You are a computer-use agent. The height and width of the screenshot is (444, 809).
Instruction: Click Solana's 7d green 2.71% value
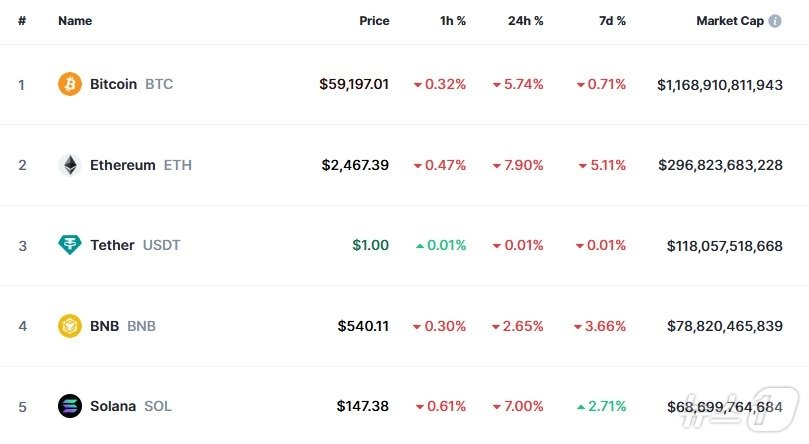click(601, 406)
